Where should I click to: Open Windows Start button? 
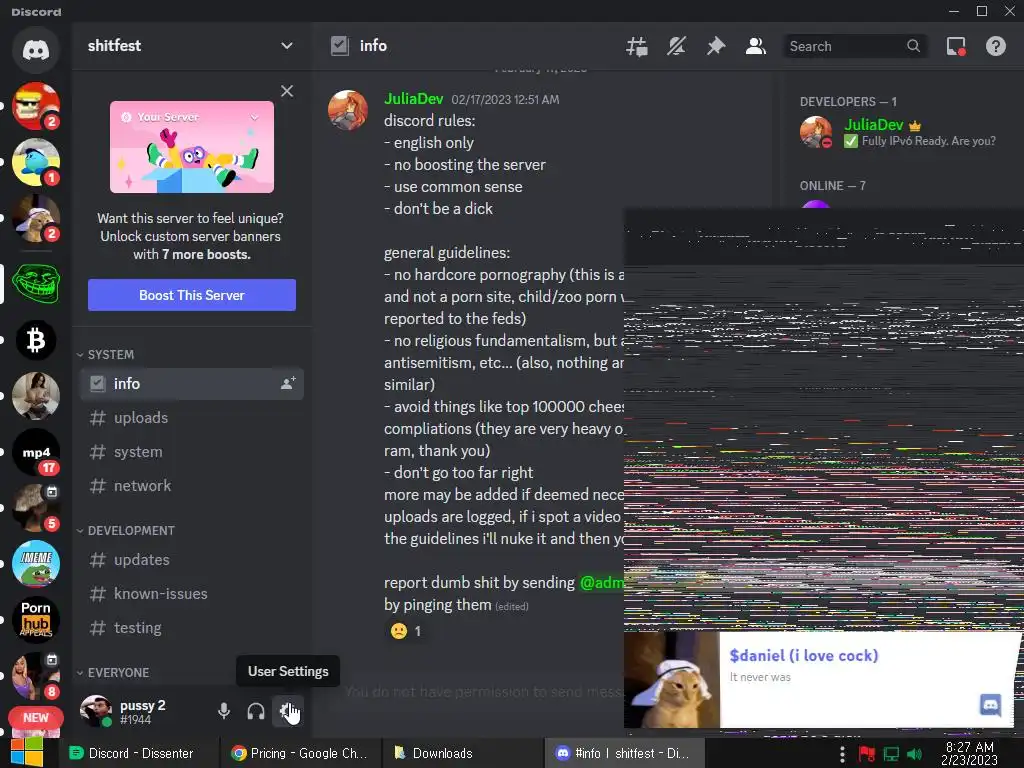click(27, 752)
